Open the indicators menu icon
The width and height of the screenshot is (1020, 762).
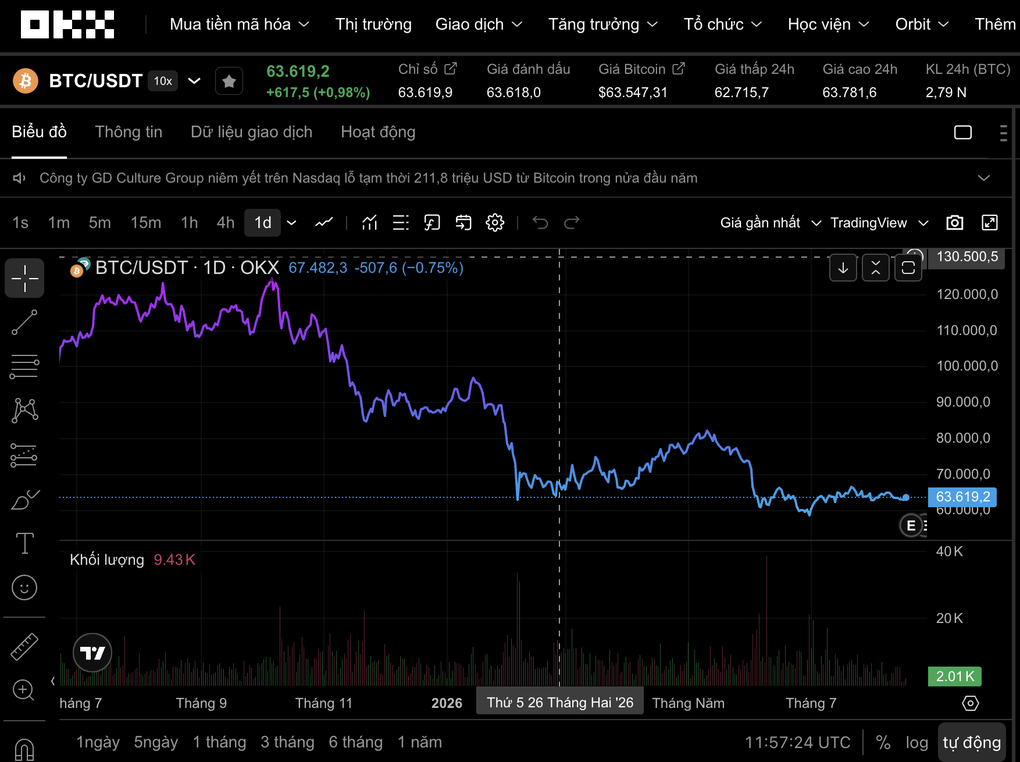coord(369,223)
